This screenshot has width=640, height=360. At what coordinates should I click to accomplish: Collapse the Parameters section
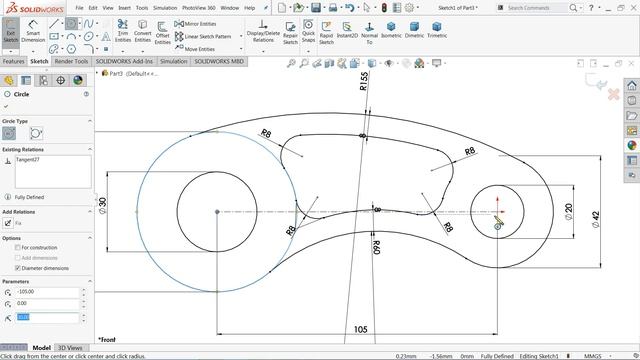tap(90, 282)
